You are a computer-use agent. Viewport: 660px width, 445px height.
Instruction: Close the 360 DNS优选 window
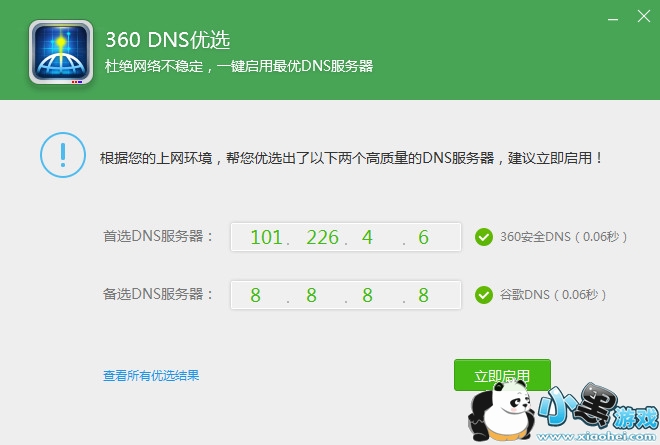click(x=644, y=16)
